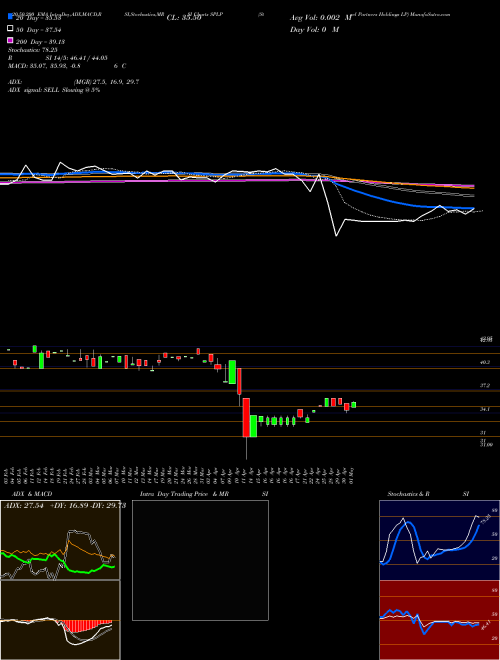The width and height of the screenshot is (500, 660).
Task: Click the magenta 200 Day EMA legend swatch
Action: (x=11, y=41)
